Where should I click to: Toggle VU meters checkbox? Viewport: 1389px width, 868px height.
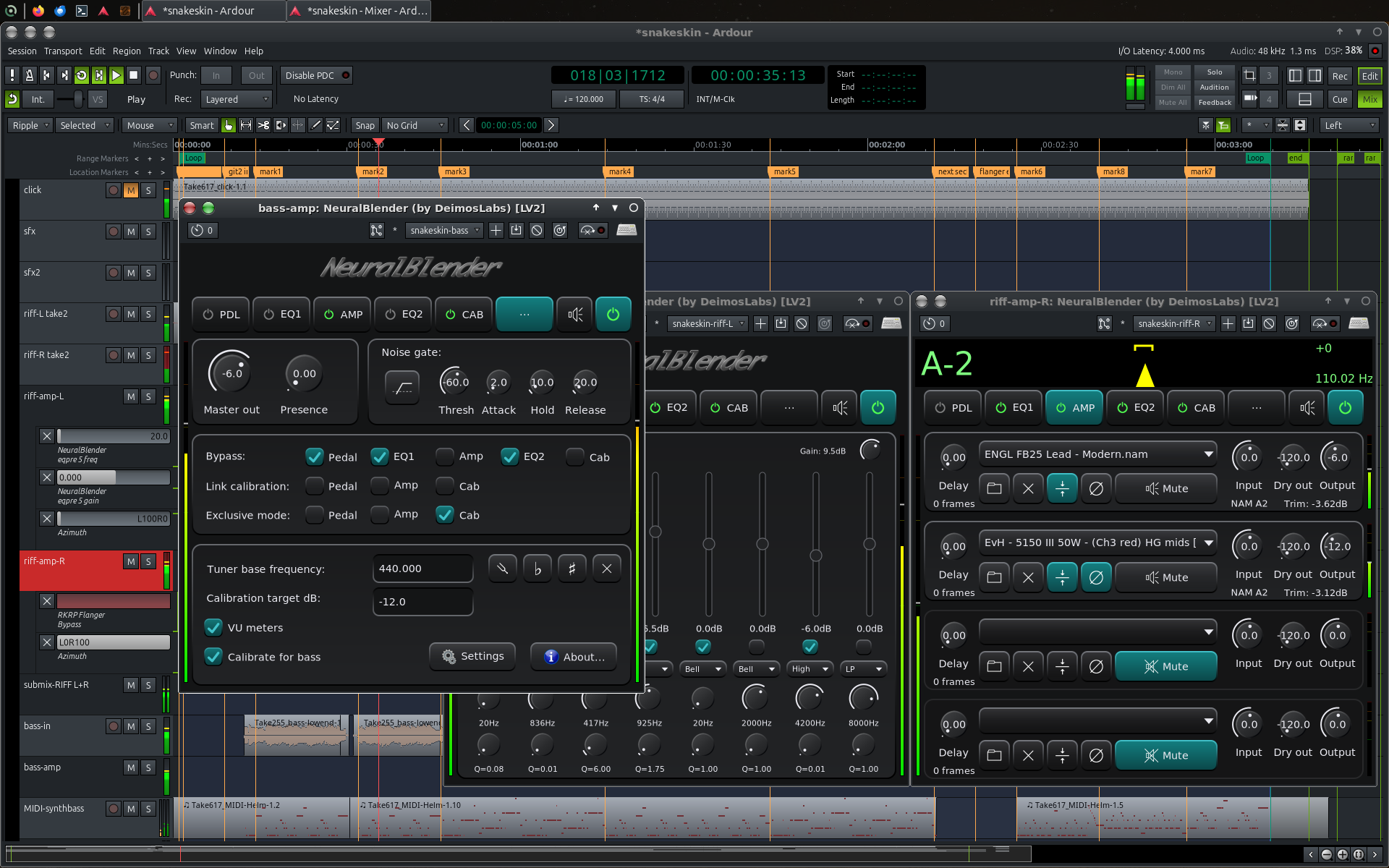tap(213, 627)
